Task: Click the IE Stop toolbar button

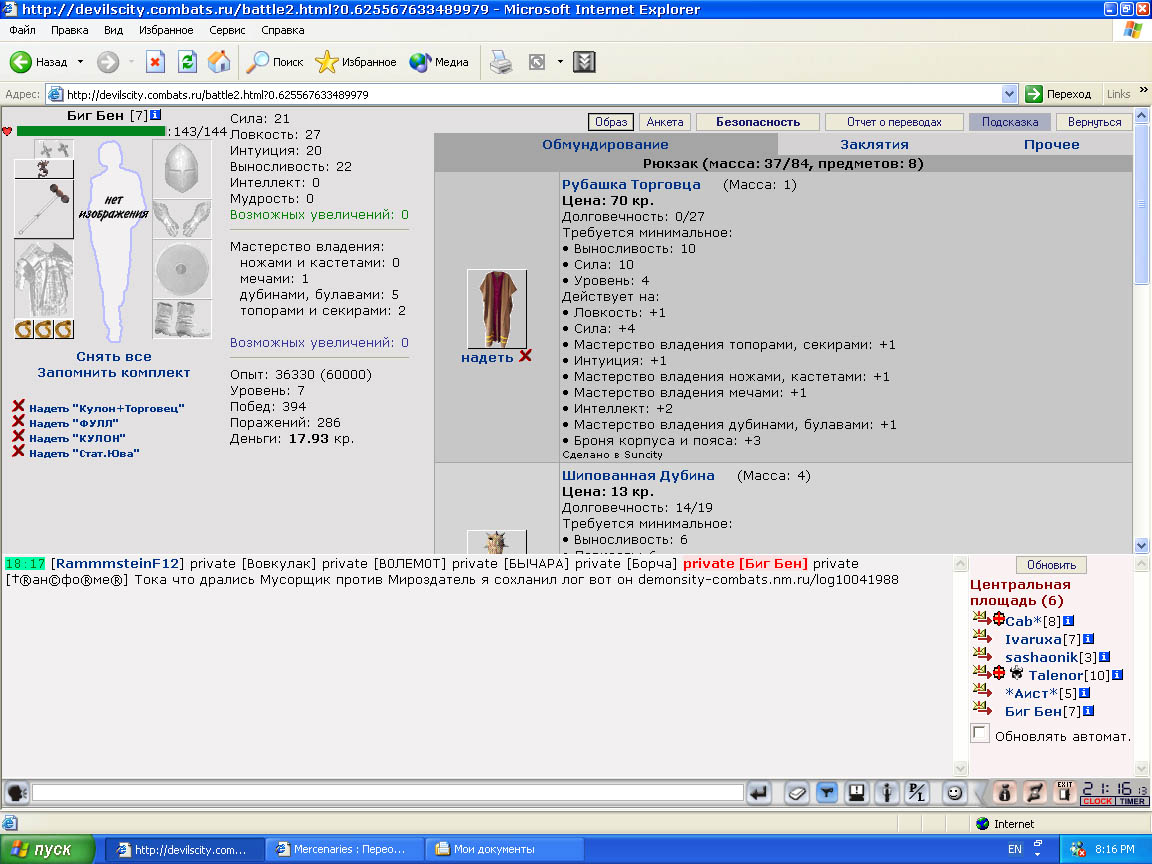Action: point(155,62)
